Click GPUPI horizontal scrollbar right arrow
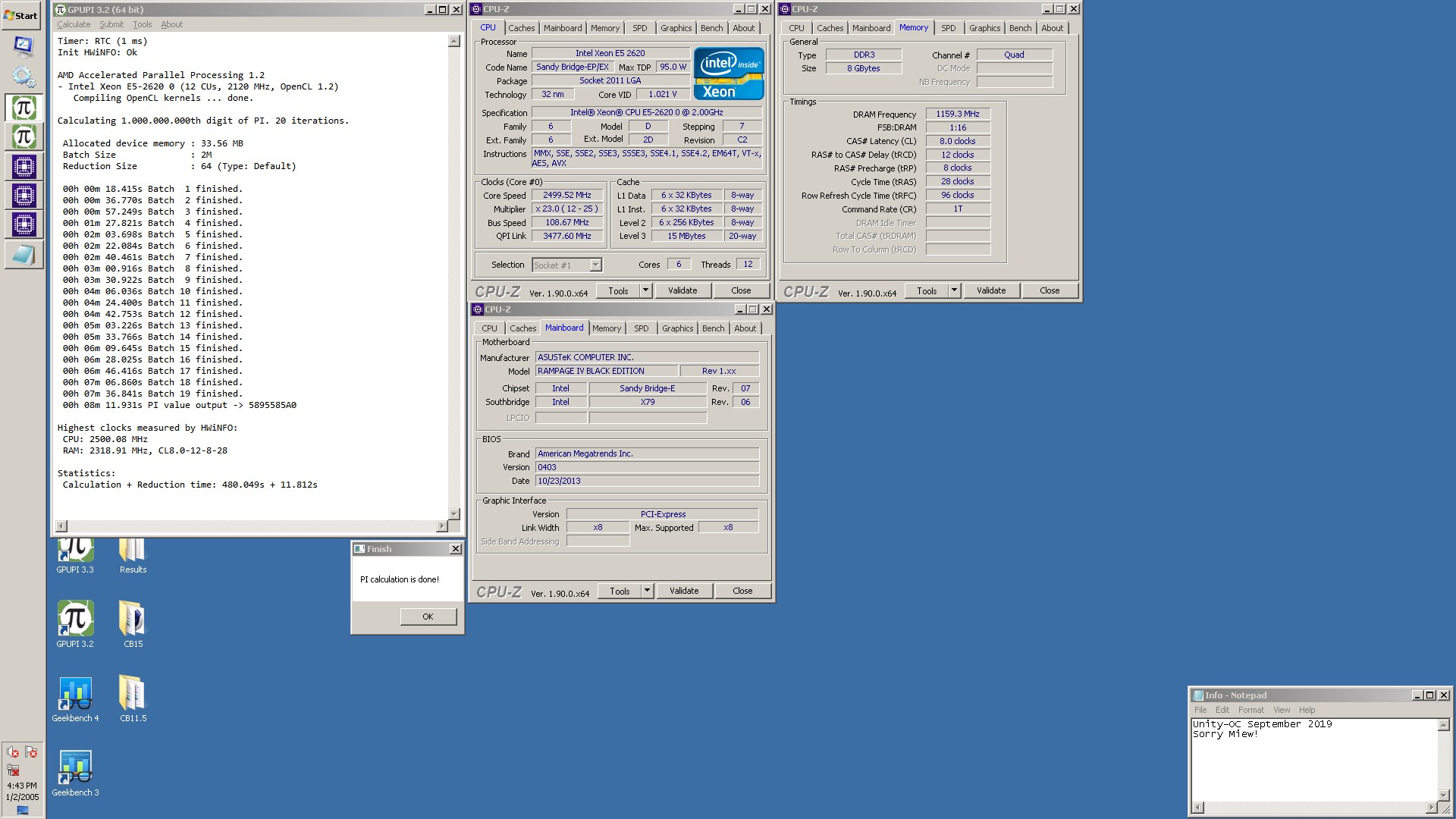 tap(442, 526)
